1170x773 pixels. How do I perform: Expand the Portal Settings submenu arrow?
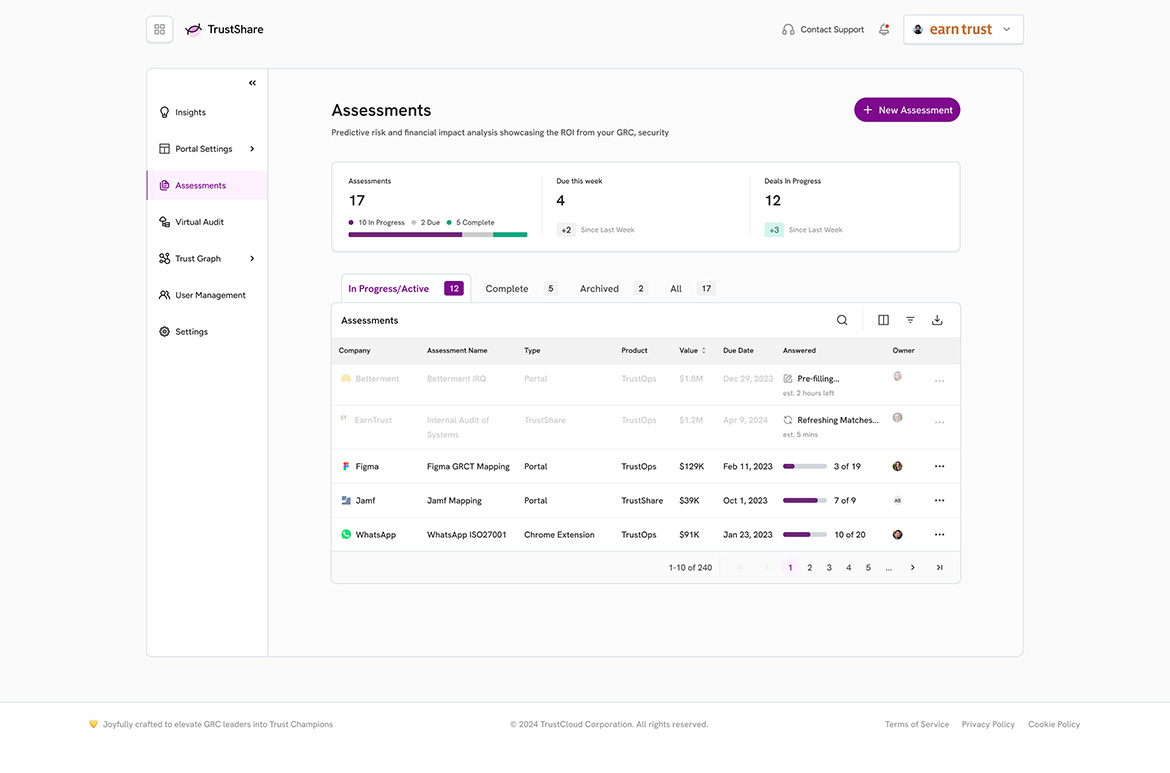(x=252, y=148)
